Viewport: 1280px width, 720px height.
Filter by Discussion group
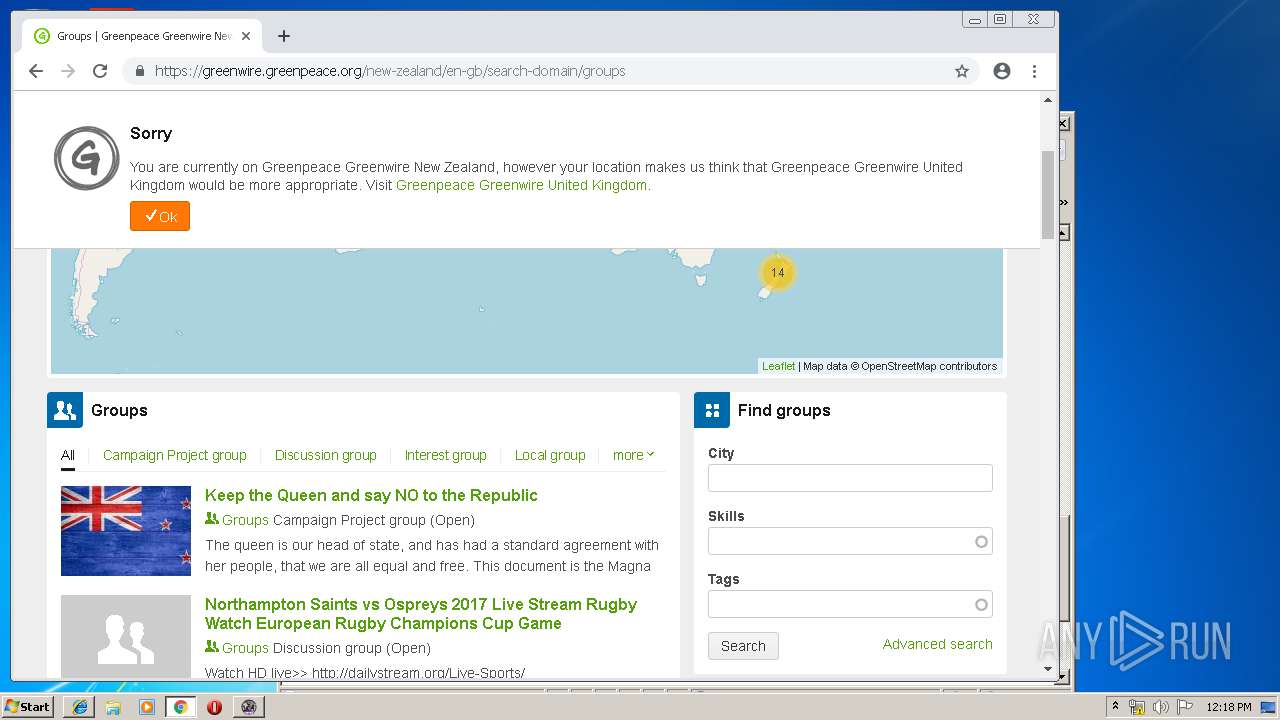point(326,455)
